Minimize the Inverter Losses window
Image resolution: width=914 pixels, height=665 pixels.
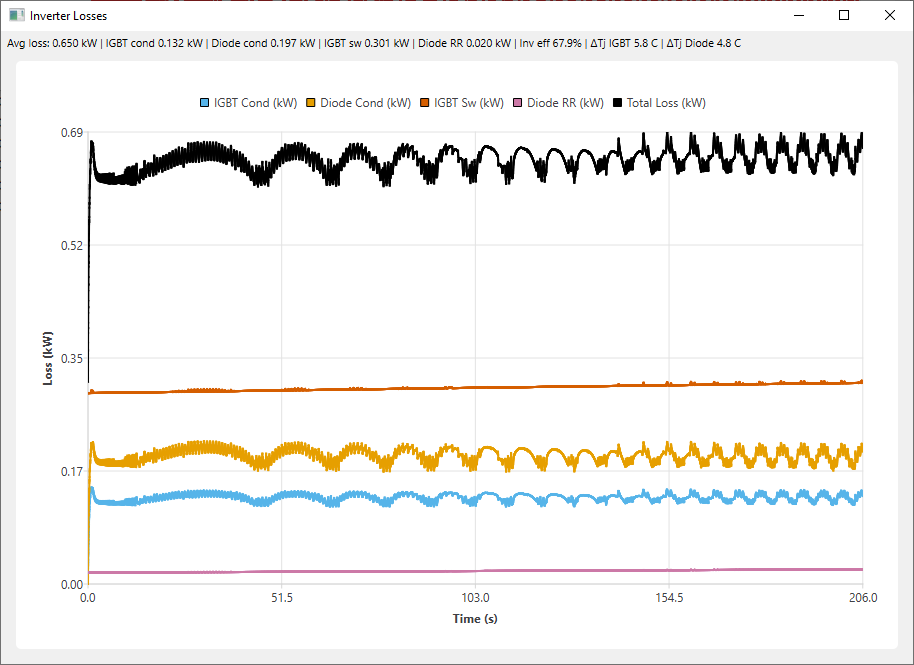point(798,16)
